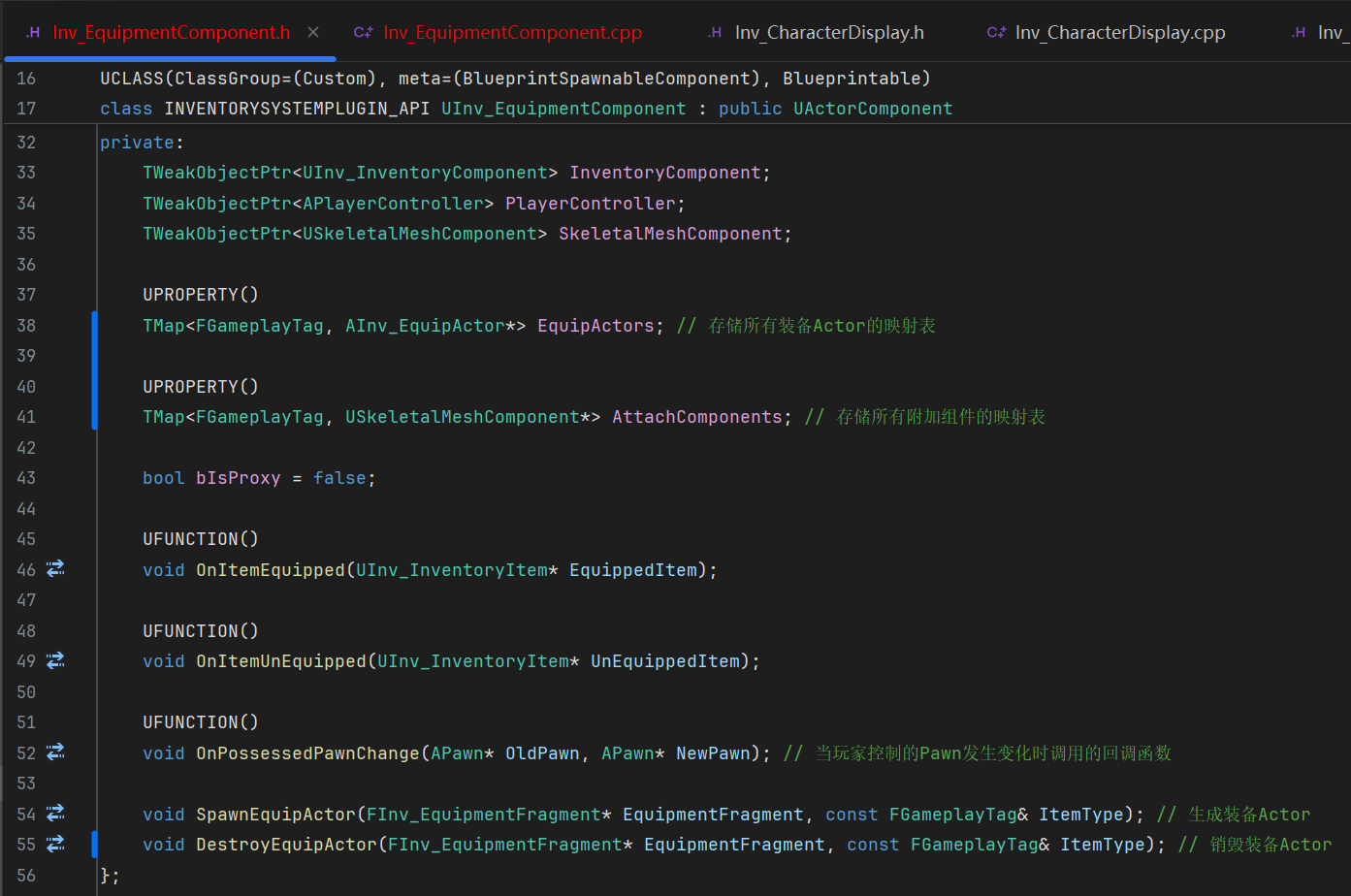Screen dimensions: 1351x896
Task: Click the UInv_InventoryItem type on line 46
Action: pos(452,570)
